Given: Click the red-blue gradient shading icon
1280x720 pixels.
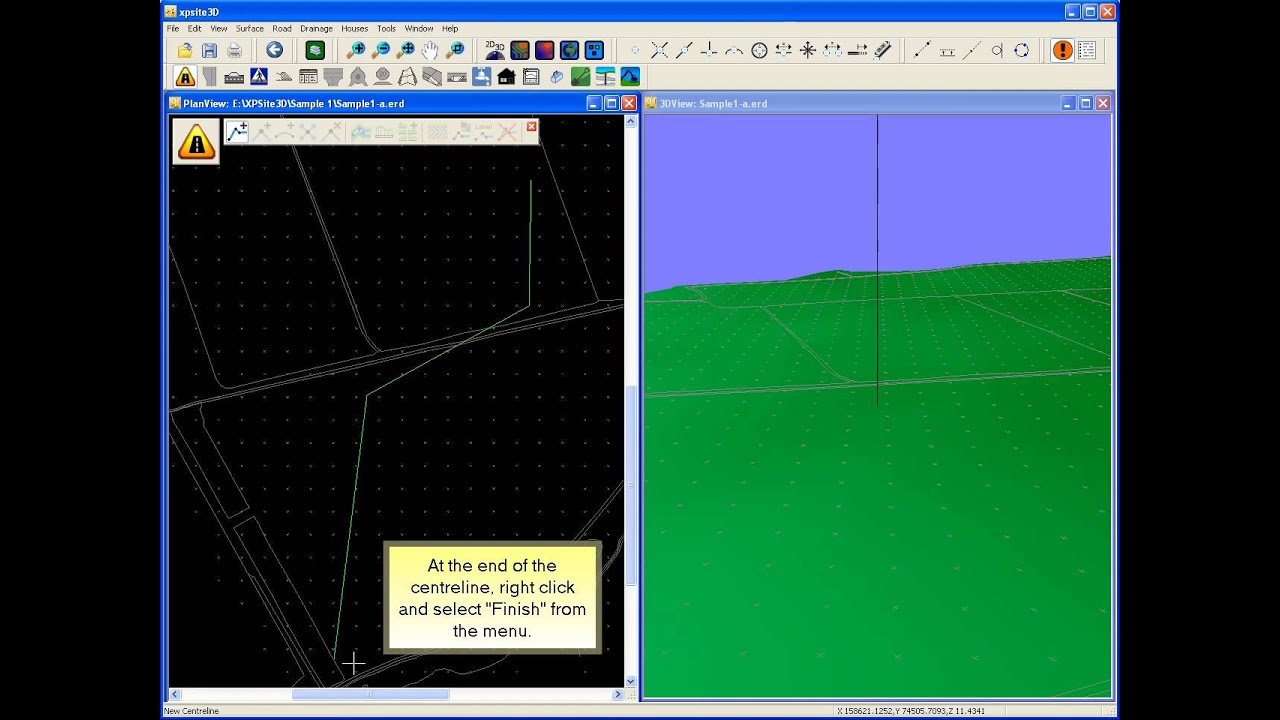Looking at the screenshot, I should click(545, 50).
